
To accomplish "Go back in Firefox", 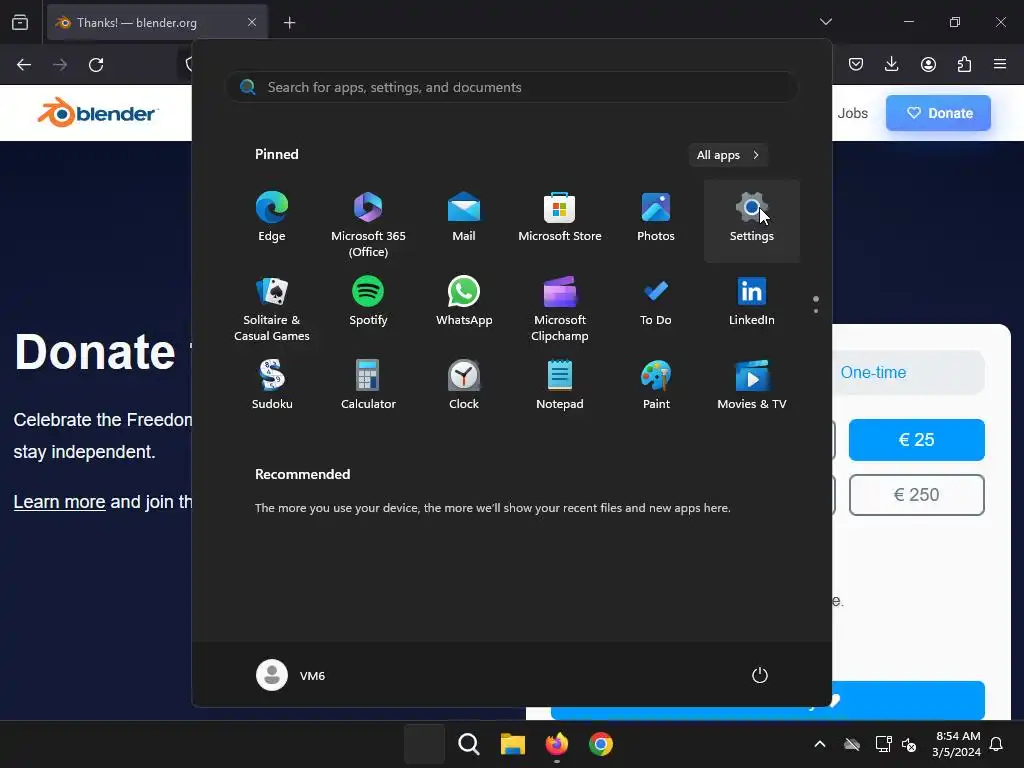I will (24, 65).
